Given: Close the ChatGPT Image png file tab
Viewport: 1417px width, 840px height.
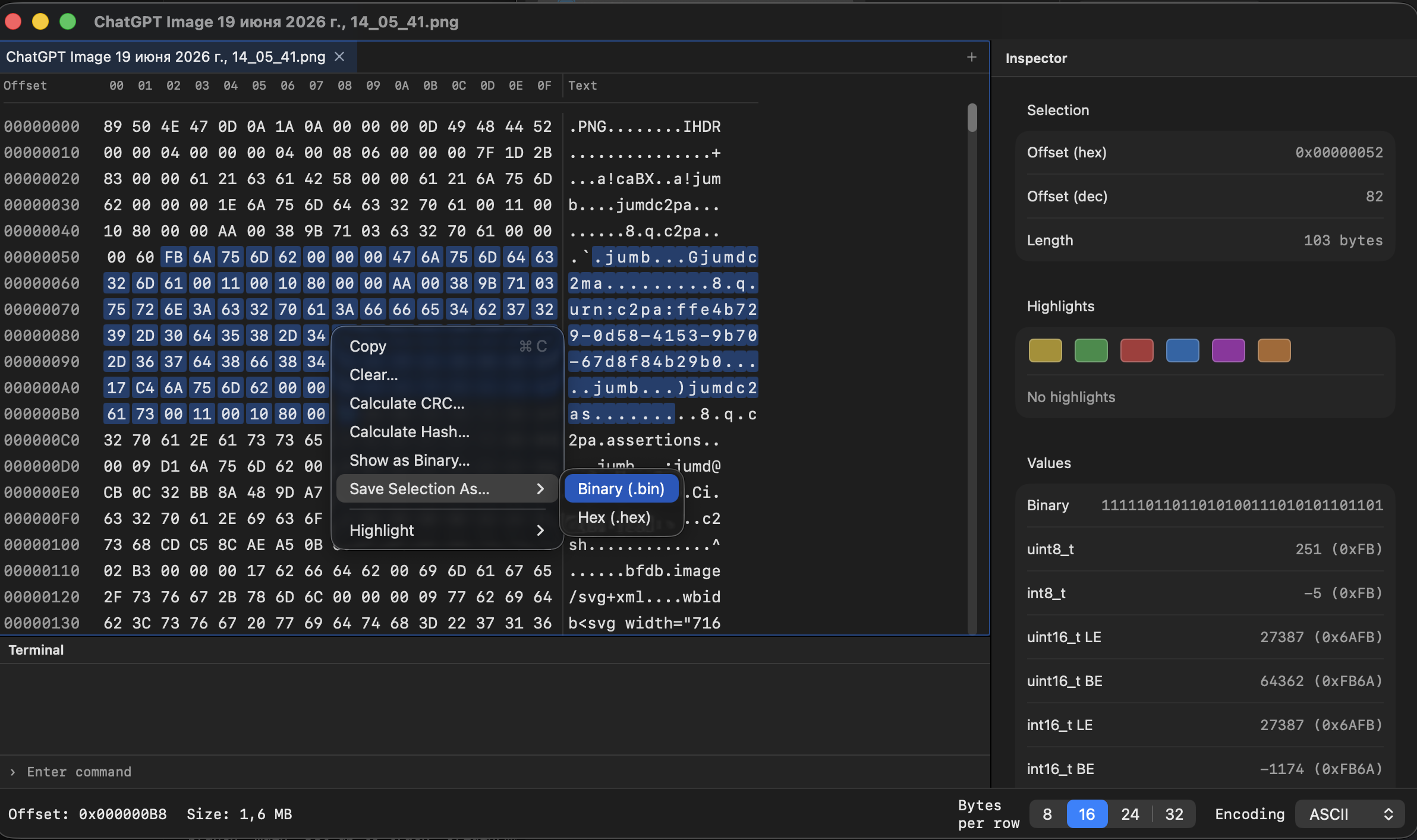Looking at the screenshot, I should click(x=339, y=56).
